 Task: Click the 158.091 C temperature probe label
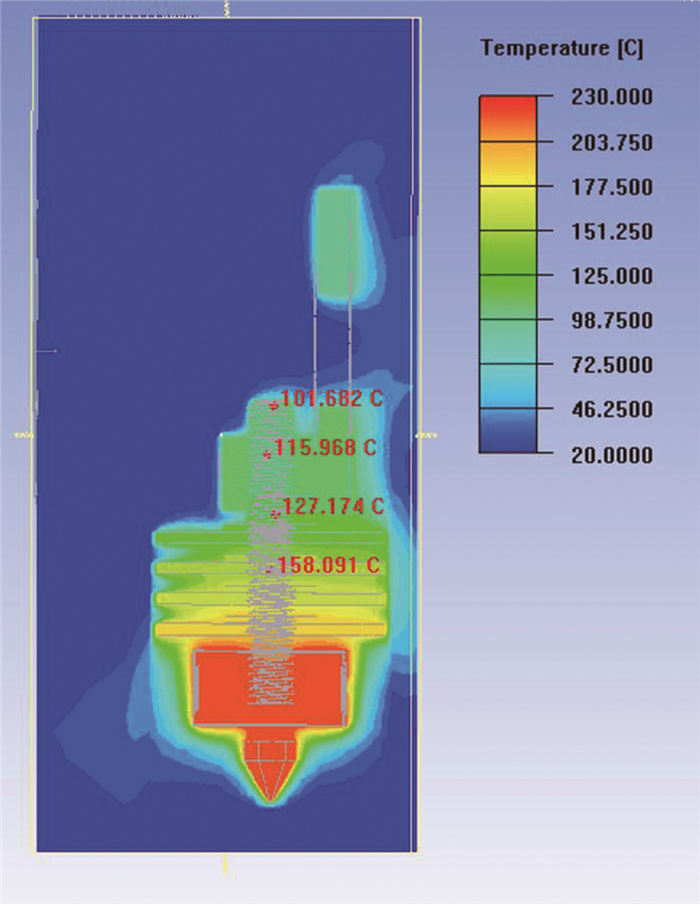329,564
